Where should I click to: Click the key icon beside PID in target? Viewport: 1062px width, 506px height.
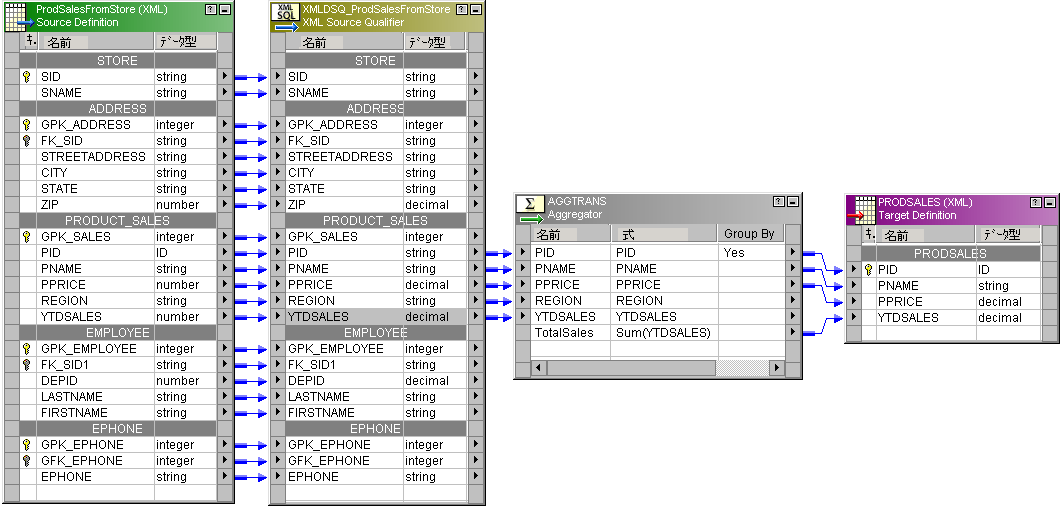coord(868,270)
